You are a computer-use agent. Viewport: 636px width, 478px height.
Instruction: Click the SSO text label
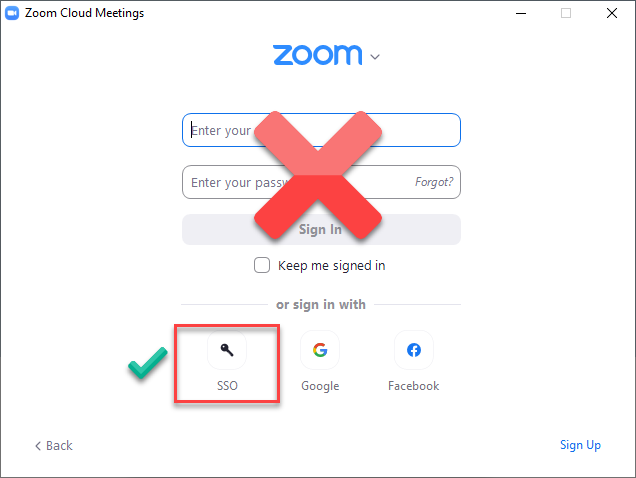(x=227, y=385)
